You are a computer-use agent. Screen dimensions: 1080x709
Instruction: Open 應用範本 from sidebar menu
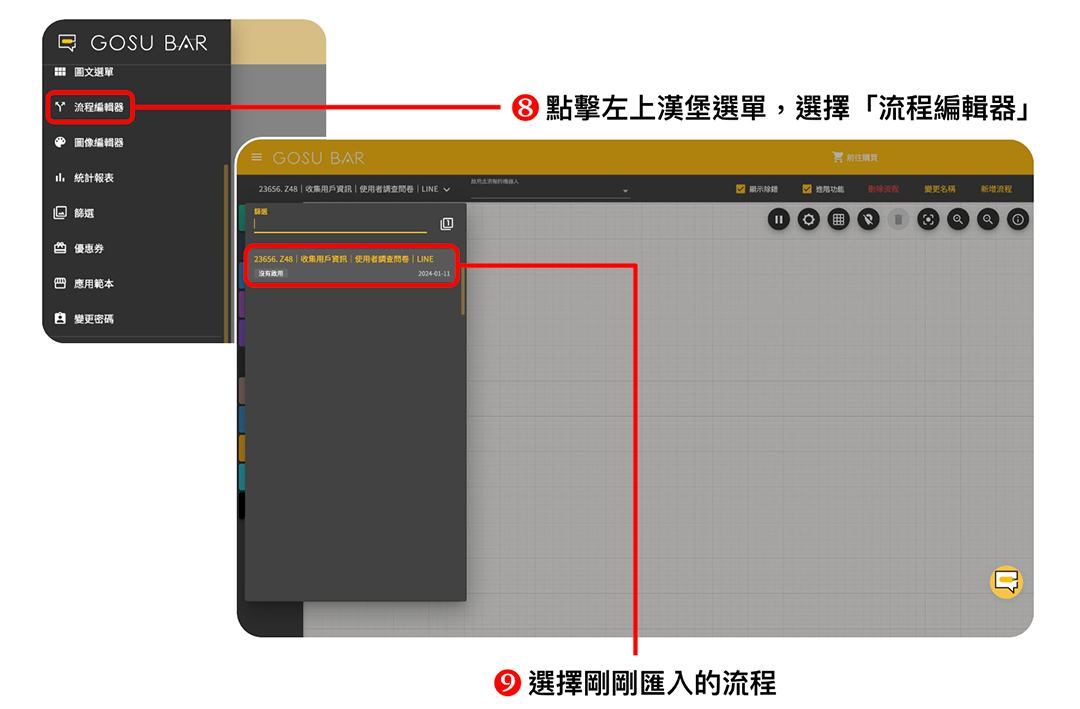(x=94, y=283)
